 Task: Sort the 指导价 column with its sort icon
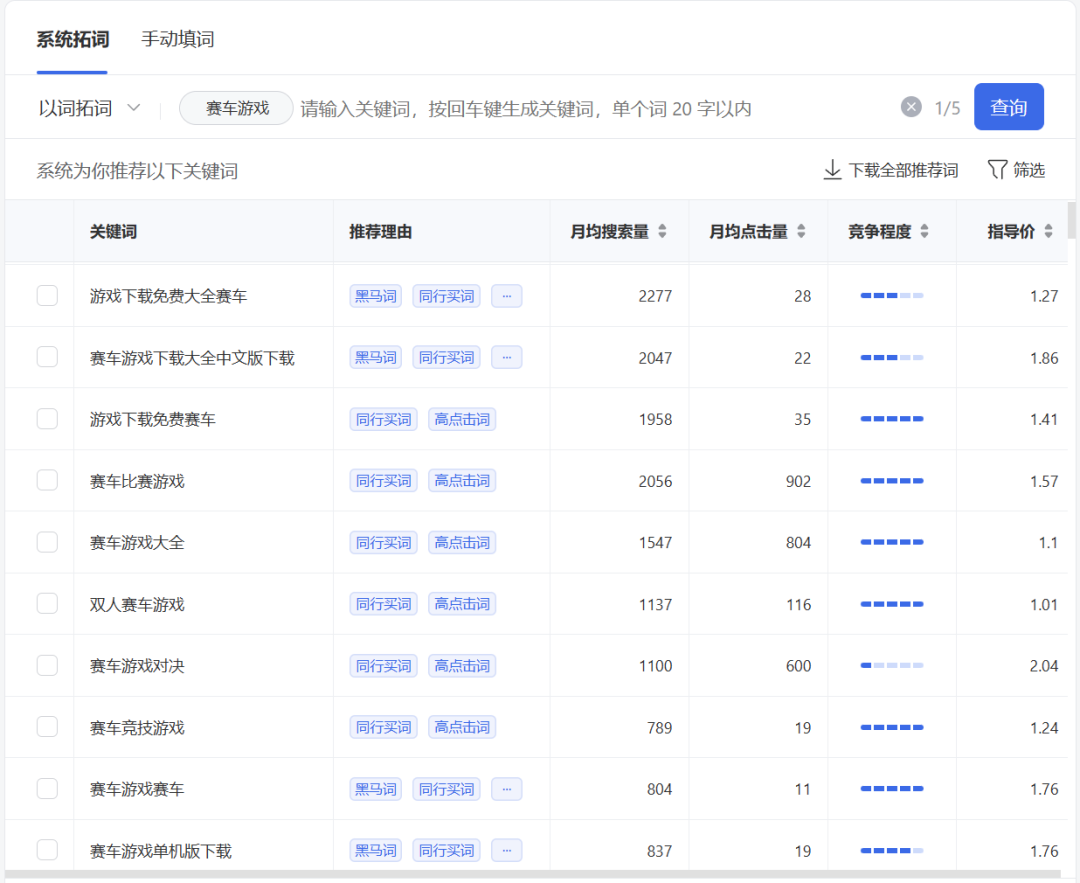[1048, 231]
